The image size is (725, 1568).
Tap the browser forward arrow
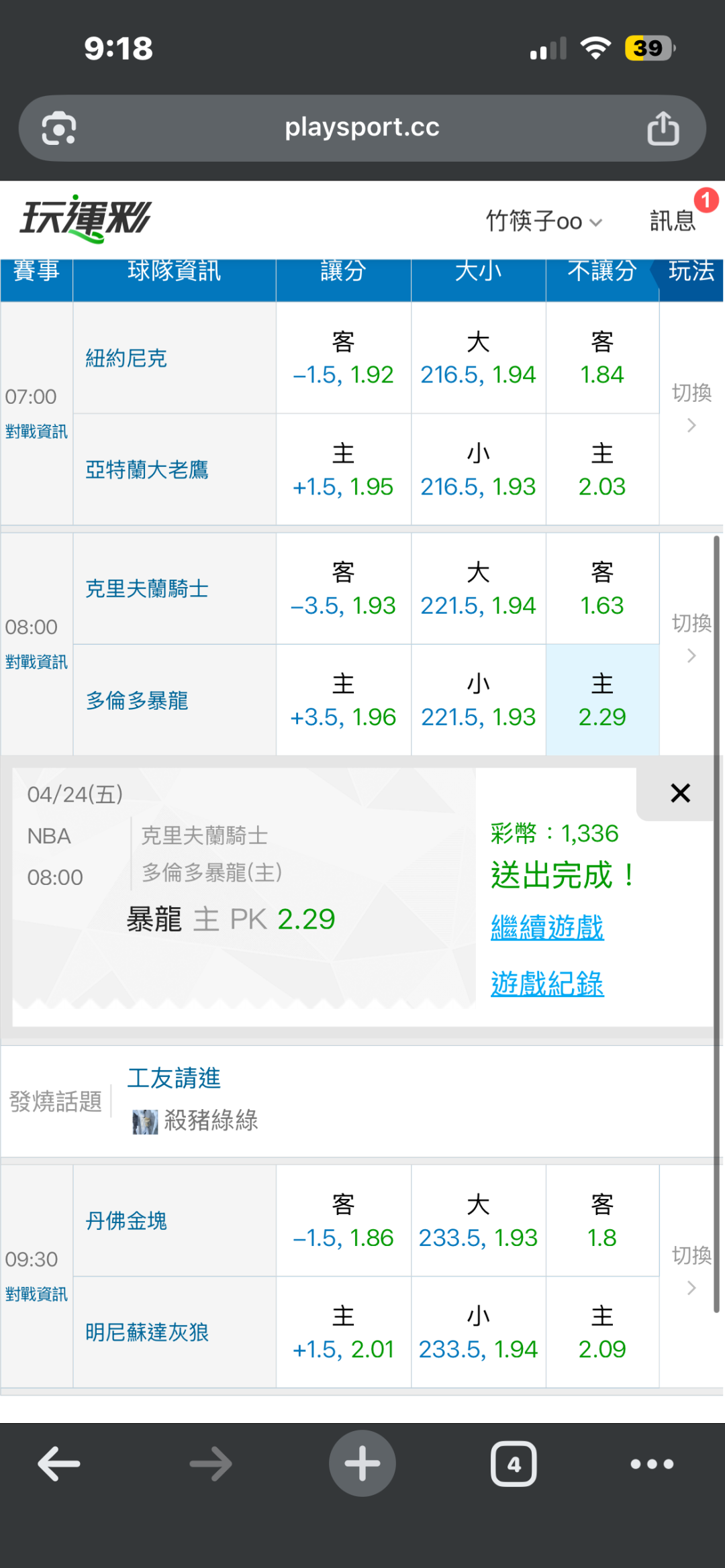tap(211, 1463)
